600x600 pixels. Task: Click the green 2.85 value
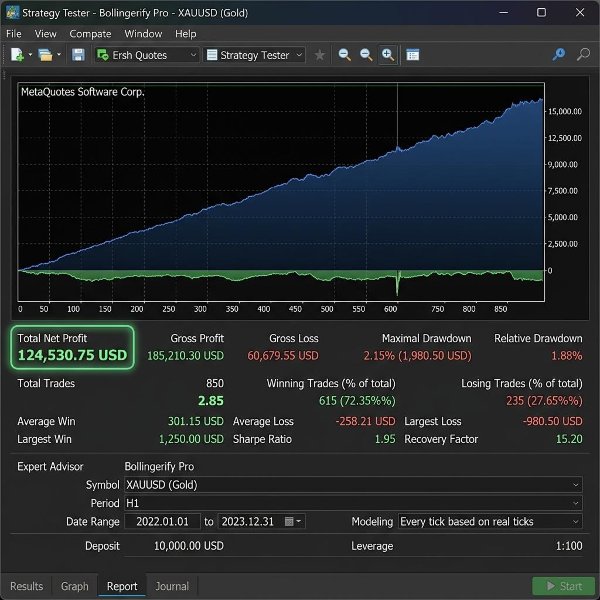pos(211,401)
